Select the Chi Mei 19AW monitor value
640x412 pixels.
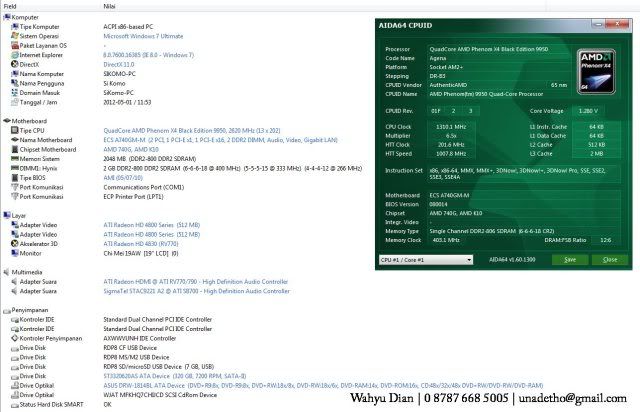coord(141,253)
